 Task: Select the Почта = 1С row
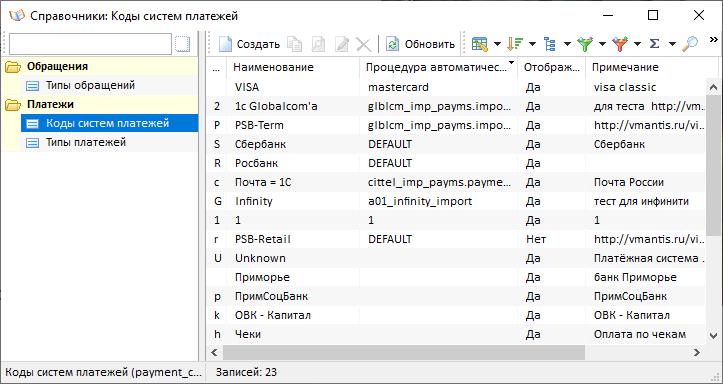(x=456, y=182)
